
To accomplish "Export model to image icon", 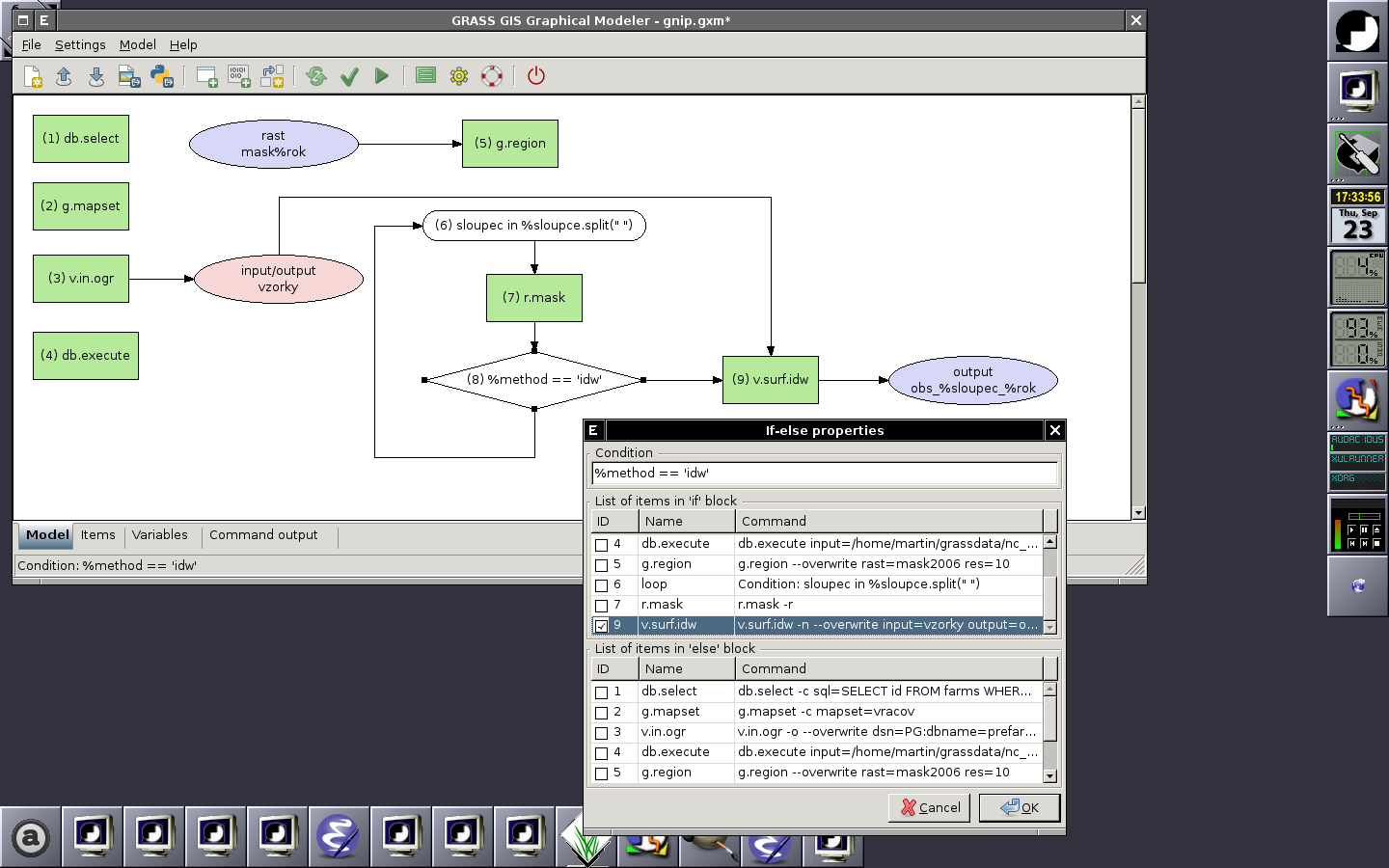I will click(128, 76).
